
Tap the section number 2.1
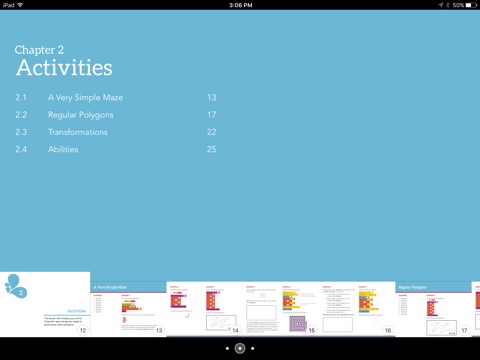click(x=21, y=97)
